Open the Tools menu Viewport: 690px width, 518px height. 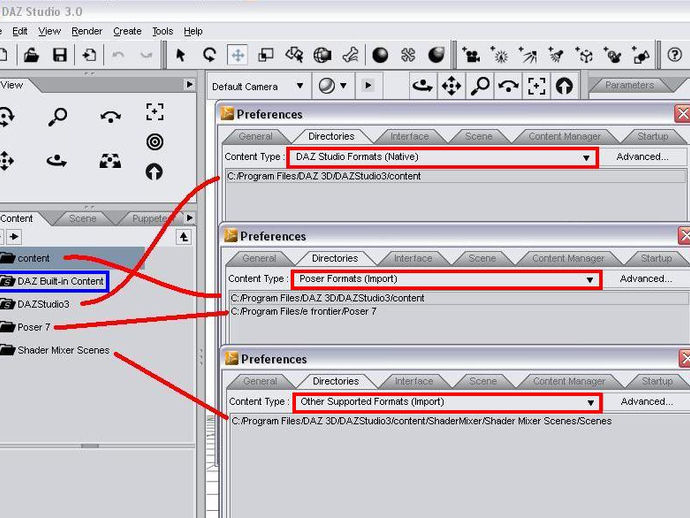162,31
